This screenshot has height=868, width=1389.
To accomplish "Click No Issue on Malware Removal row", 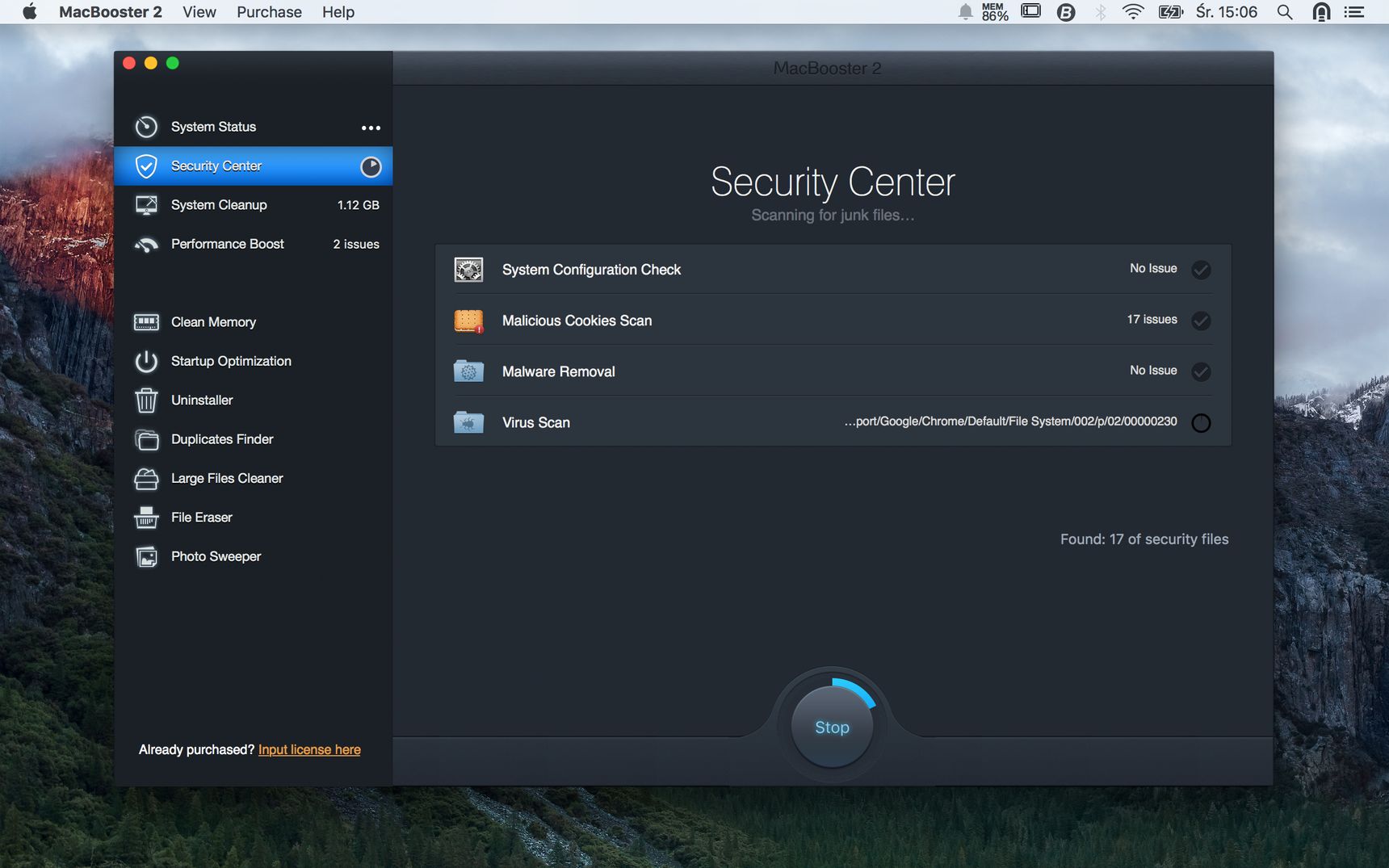I will pos(1153,371).
